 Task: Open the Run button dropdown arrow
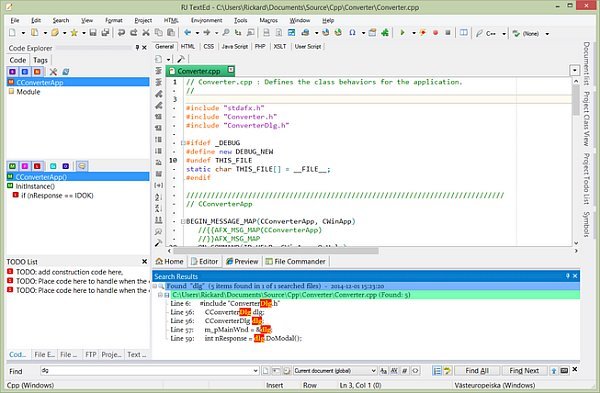(414, 34)
